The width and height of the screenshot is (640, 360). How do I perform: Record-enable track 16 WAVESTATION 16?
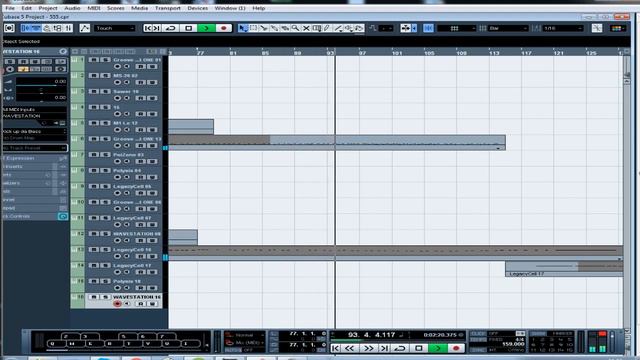point(118,304)
